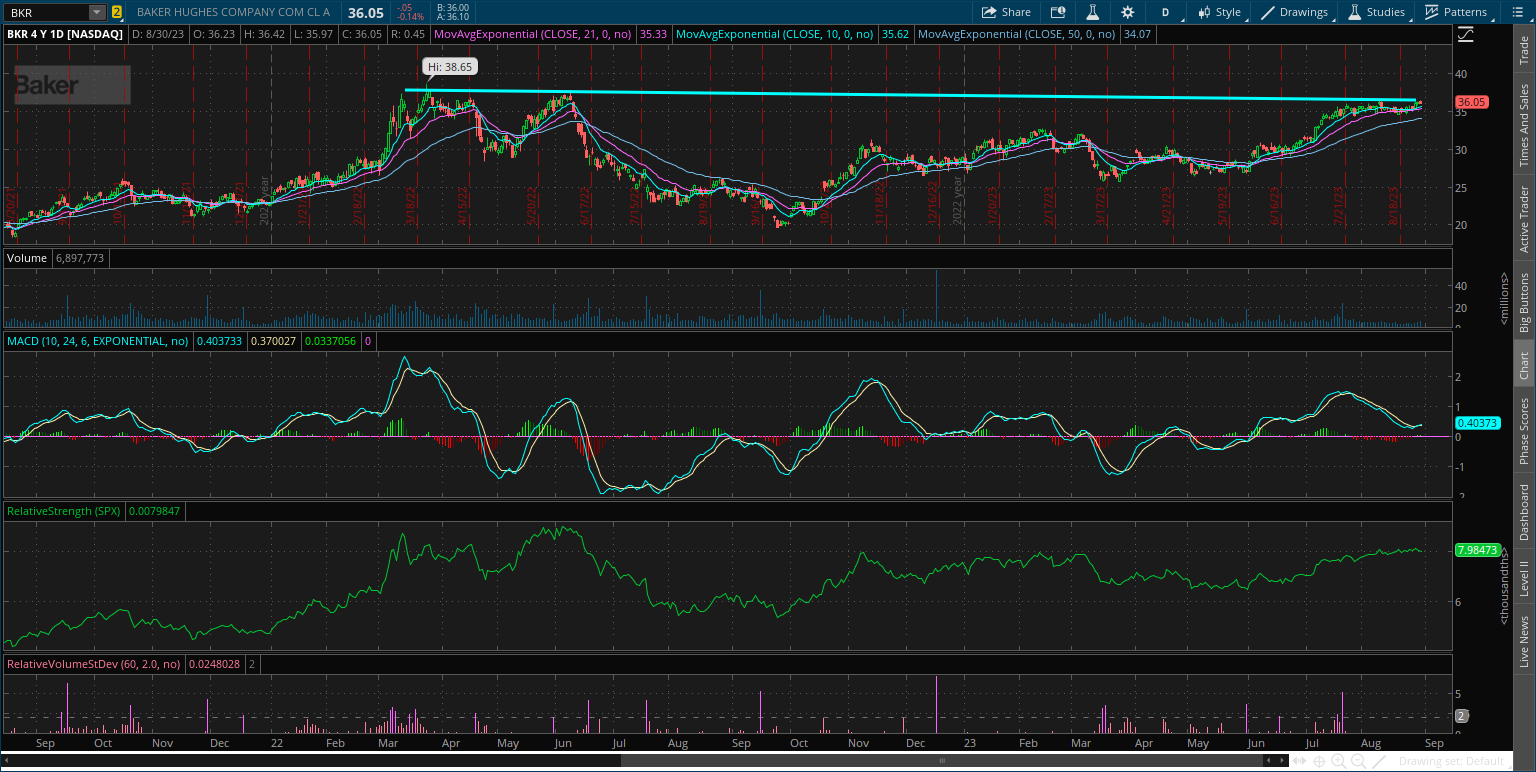Click the MACD (10, 24, 6) study label
The height and width of the screenshot is (772, 1536).
[98, 341]
